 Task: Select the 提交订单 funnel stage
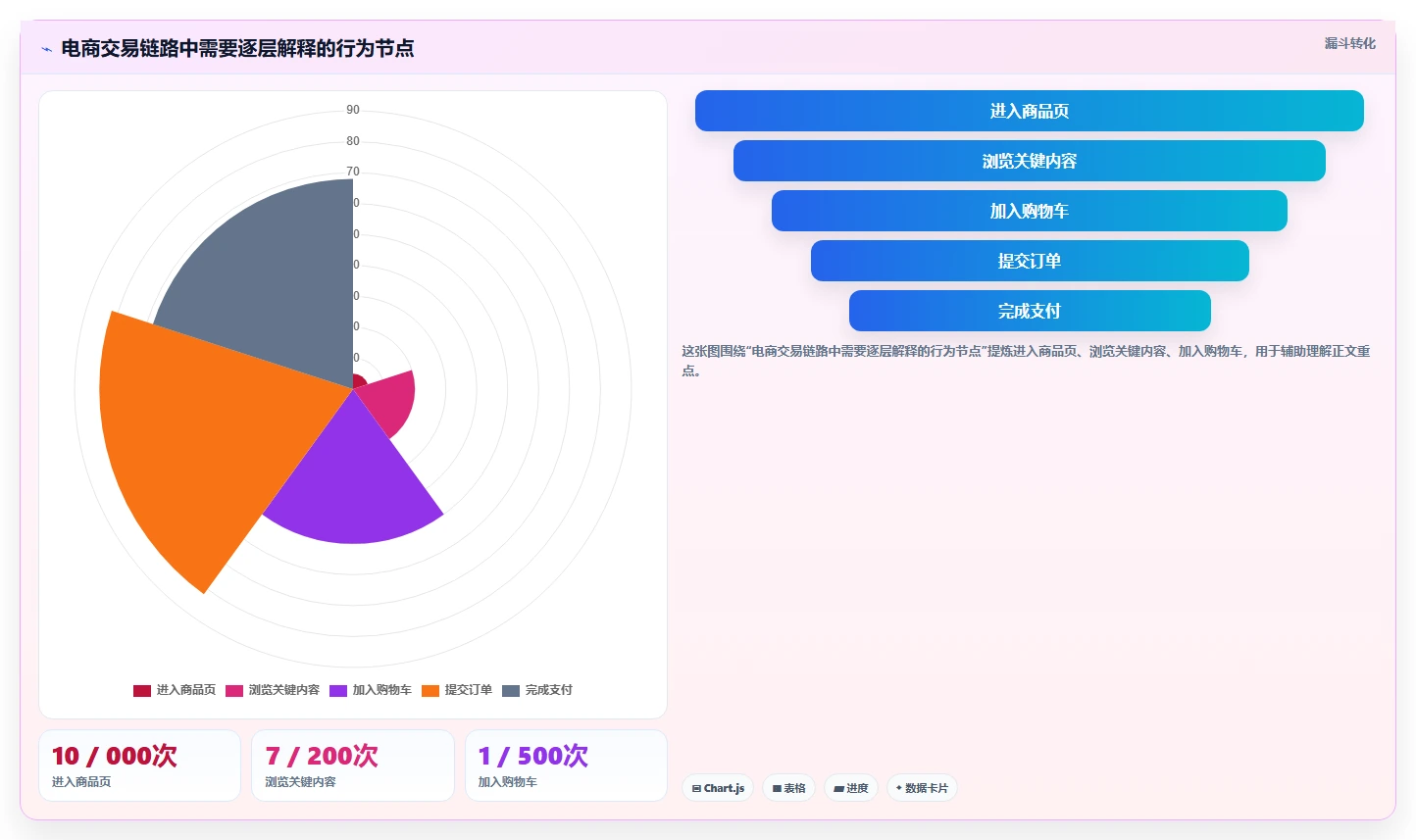[x=1030, y=261]
